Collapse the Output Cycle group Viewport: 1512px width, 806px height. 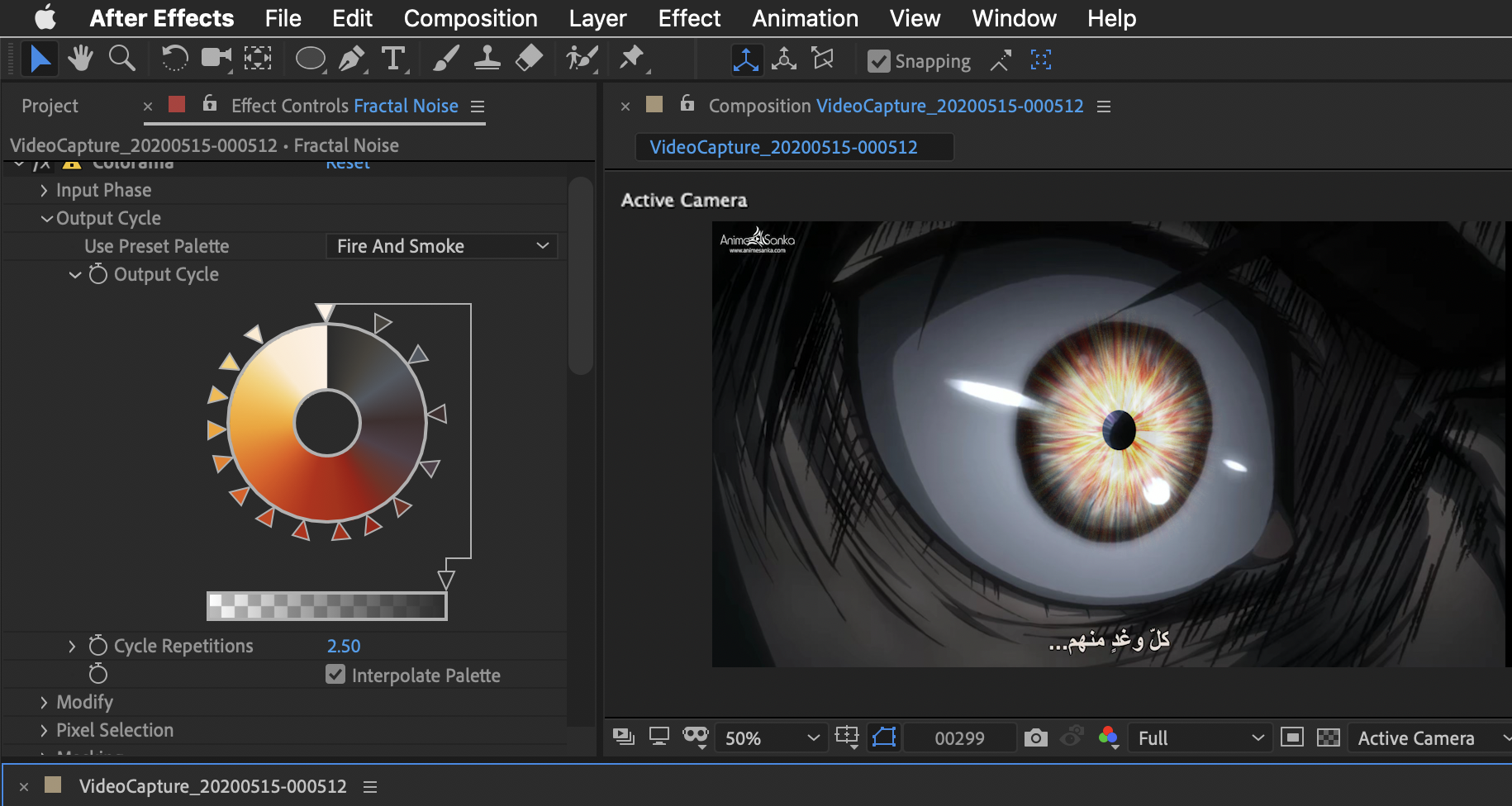(46, 218)
